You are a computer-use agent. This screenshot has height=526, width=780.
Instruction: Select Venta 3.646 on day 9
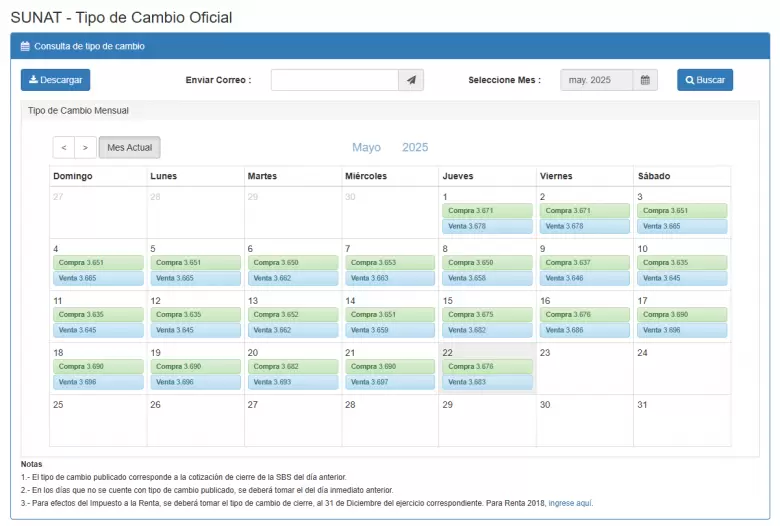tap(585, 278)
